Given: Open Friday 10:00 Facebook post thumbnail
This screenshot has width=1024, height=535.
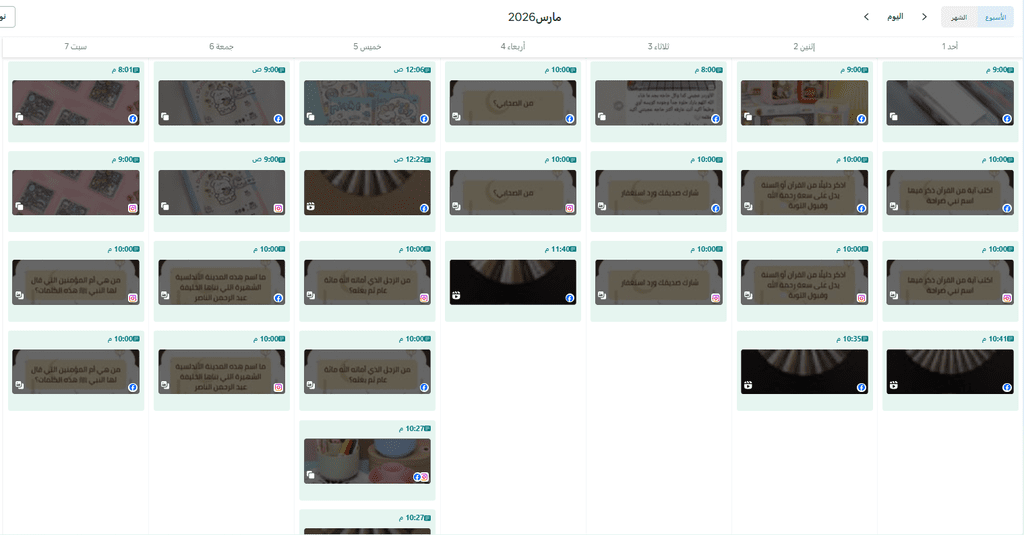Looking at the screenshot, I should [221, 282].
